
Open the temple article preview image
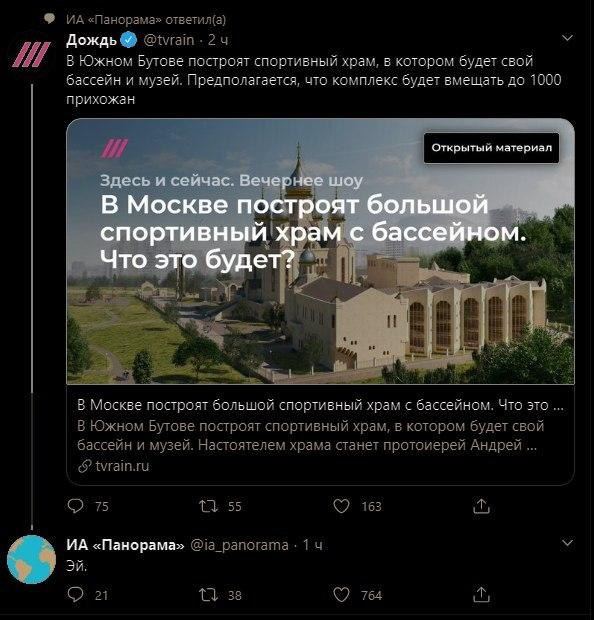pyautogui.click(x=320, y=251)
